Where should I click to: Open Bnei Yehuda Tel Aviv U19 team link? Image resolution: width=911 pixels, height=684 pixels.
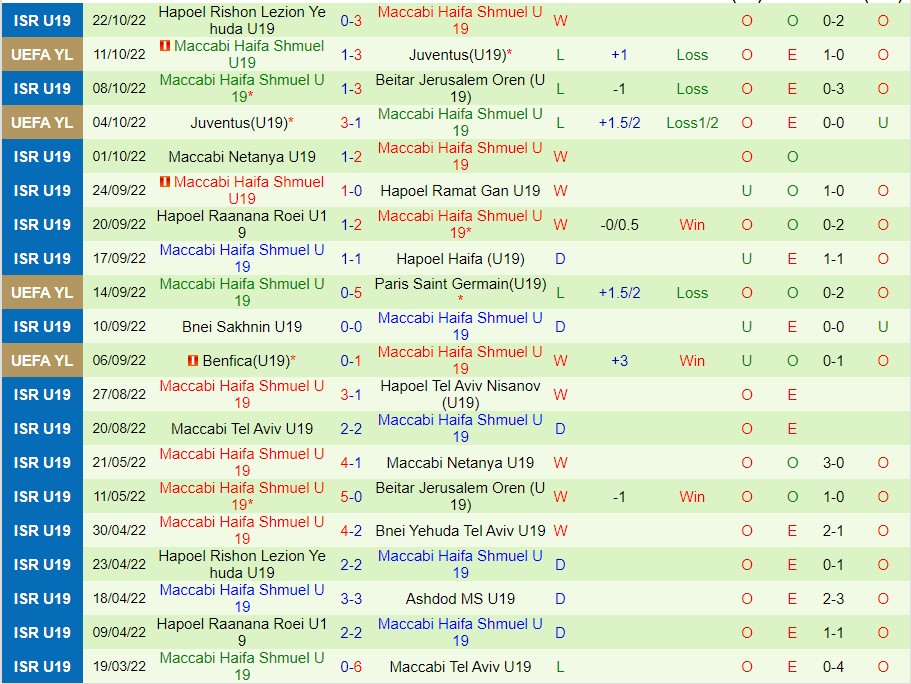[x=460, y=531]
